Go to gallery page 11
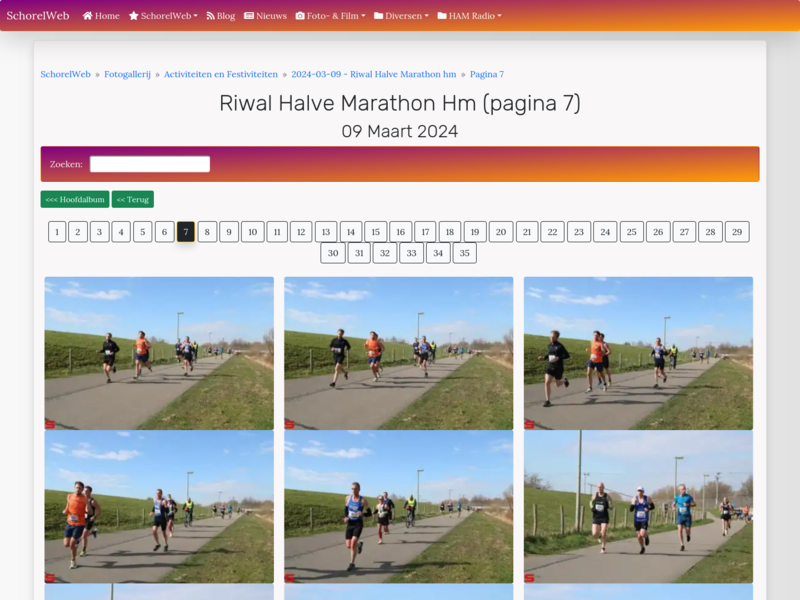The width and height of the screenshot is (800, 600). (x=277, y=232)
